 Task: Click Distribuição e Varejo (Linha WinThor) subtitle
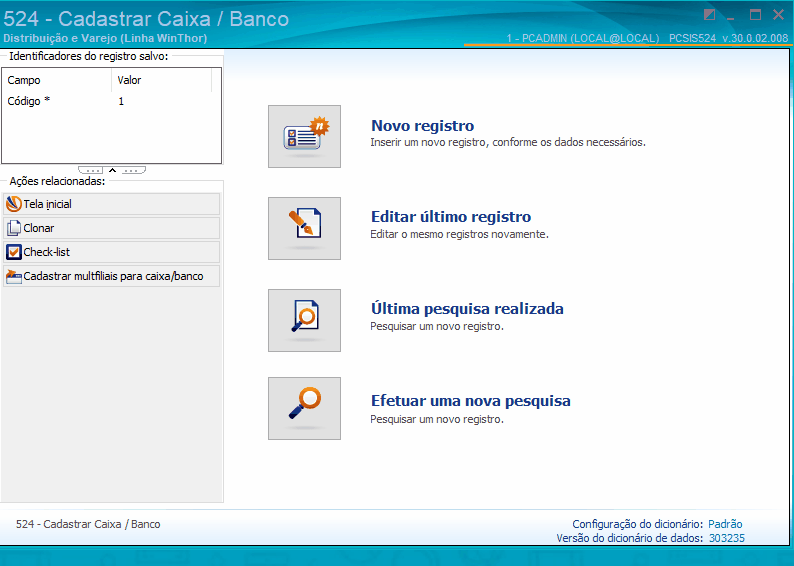[x=105, y=38]
